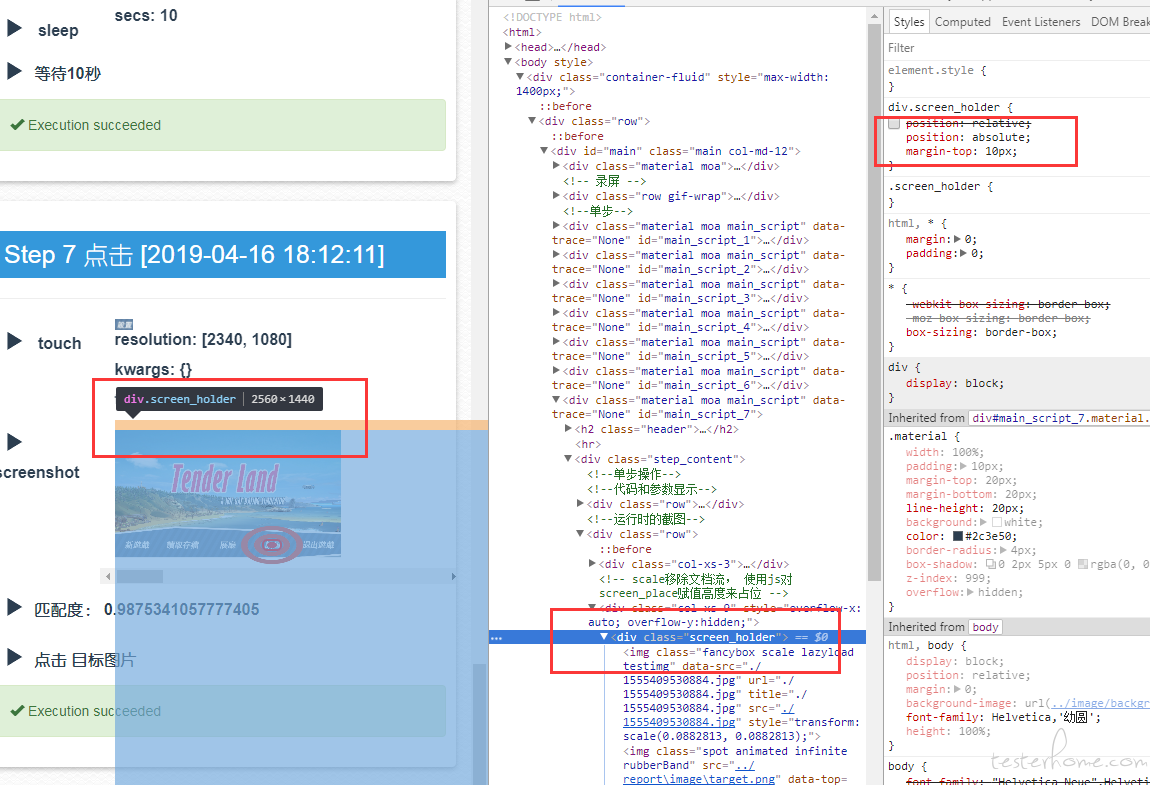The height and width of the screenshot is (785, 1150).
Task: Click the checkmark in the lower Execution succeeded bar
Action: pyautogui.click(x=17, y=711)
